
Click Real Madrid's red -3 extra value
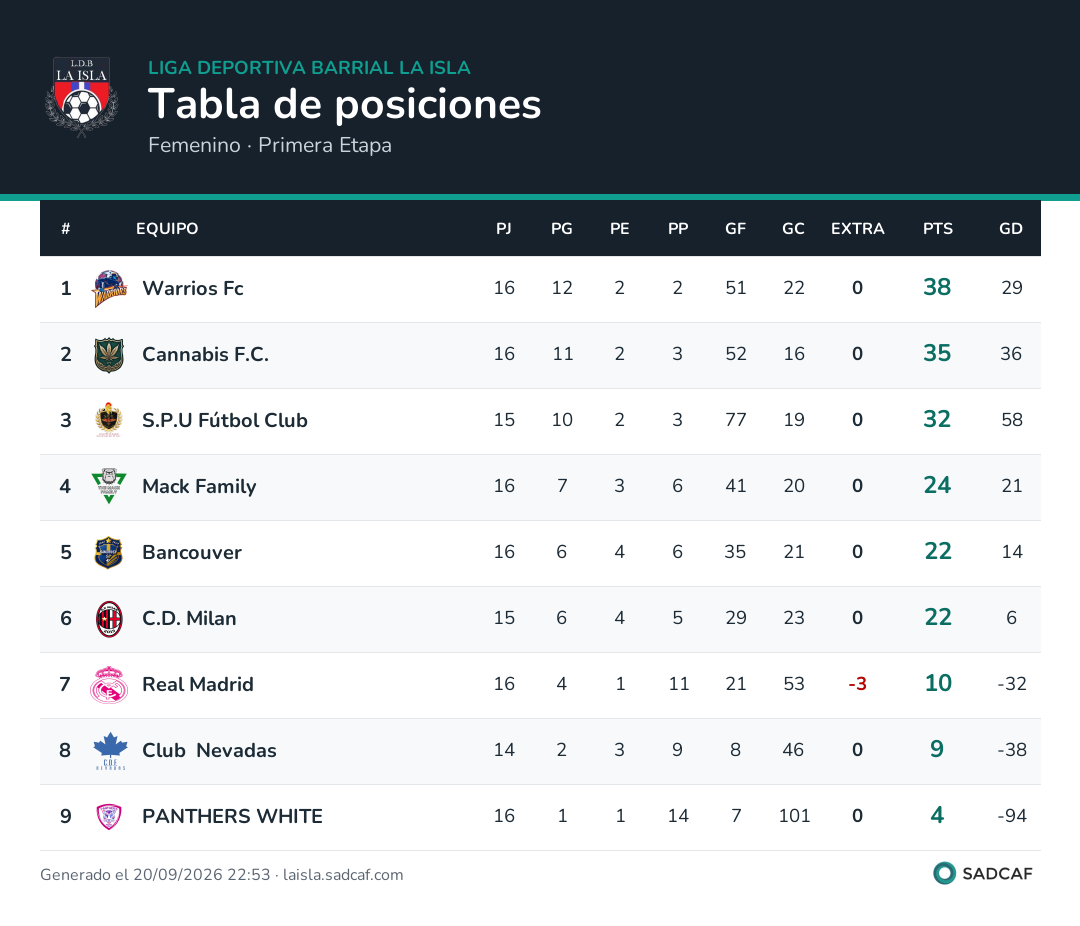click(x=857, y=684)
